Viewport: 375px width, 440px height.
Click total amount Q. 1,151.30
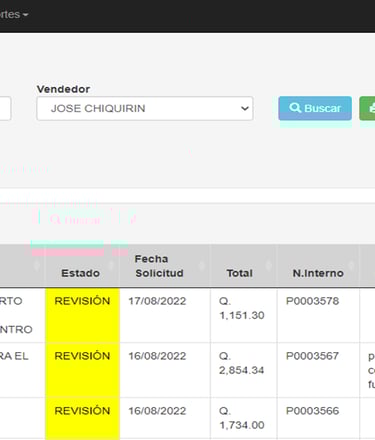(x=241, y=308)
